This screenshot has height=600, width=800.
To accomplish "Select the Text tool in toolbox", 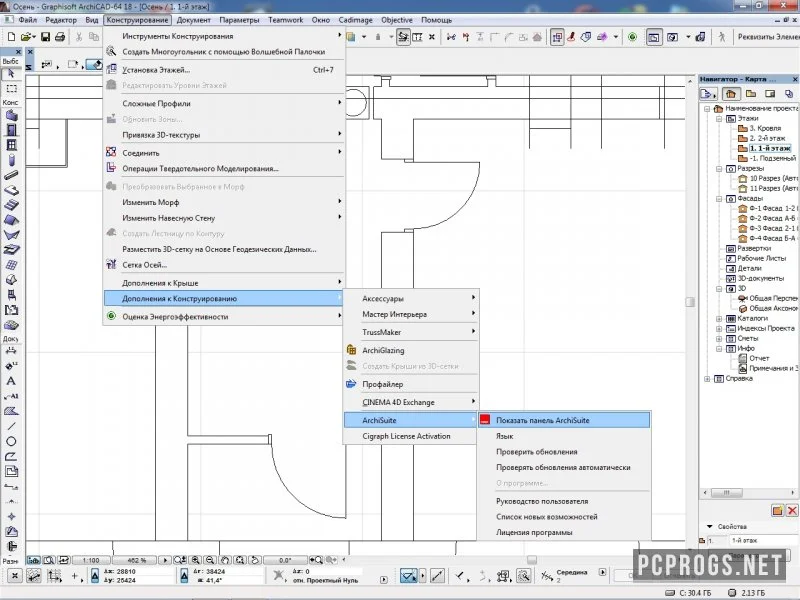I will [x=11, y=381].
